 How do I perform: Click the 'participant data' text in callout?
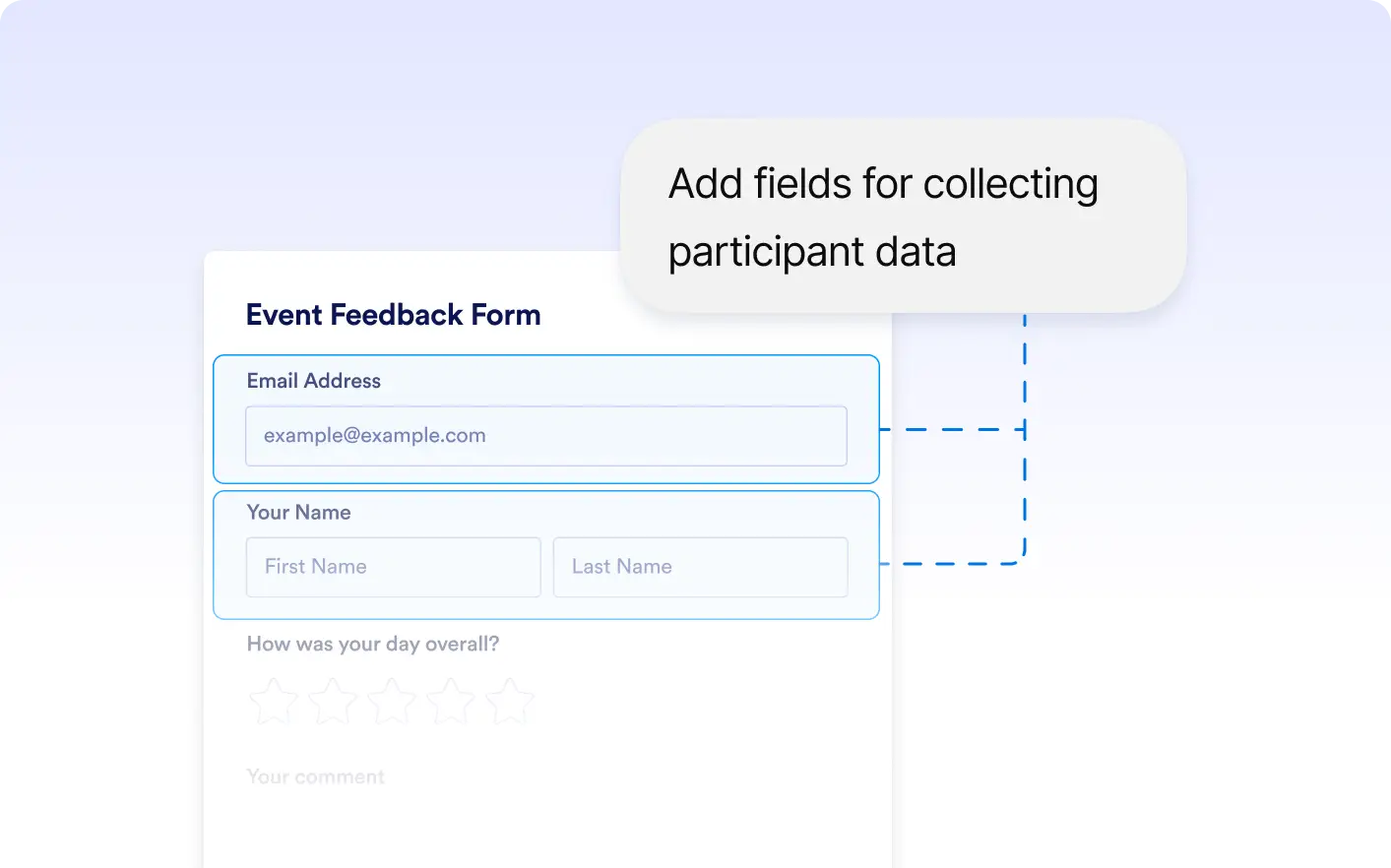click(812, 252)
